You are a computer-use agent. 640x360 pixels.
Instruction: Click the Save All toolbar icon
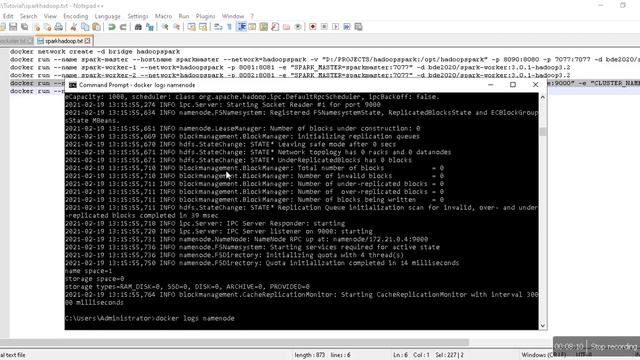click(24, 27)
